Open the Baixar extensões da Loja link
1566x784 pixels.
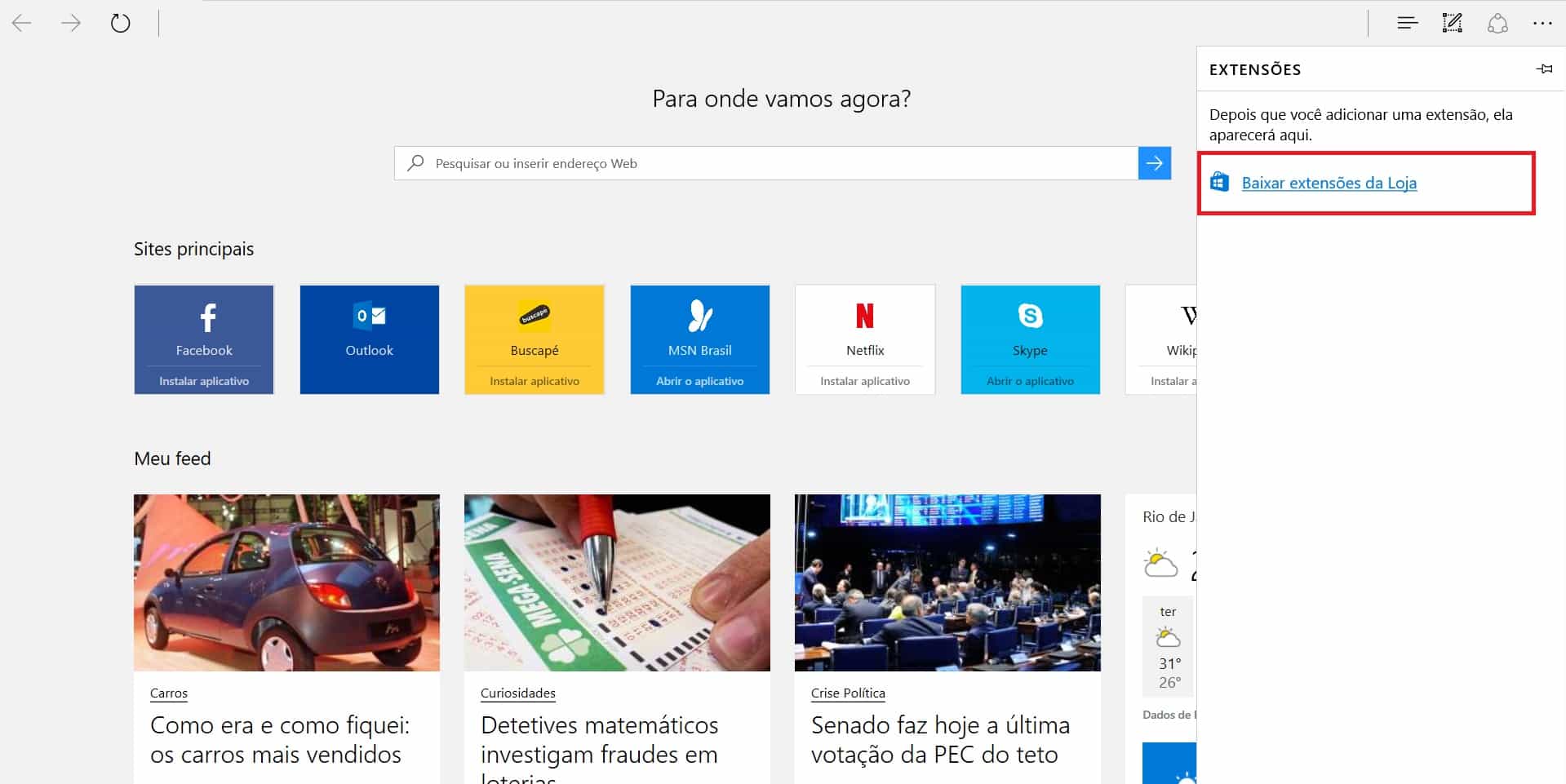tap(1329, 183)
